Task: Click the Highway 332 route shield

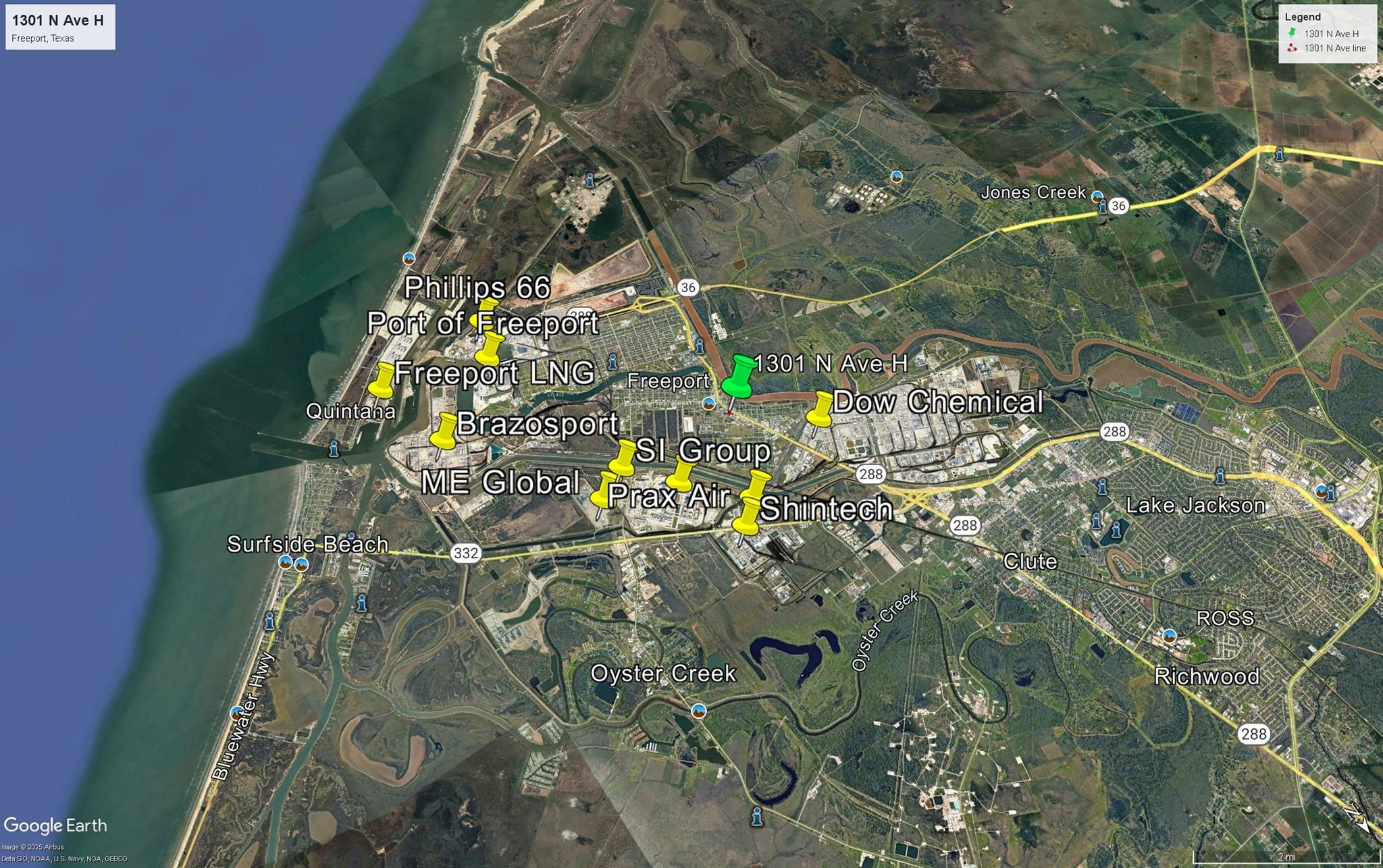Action: pyautogui.click(x=465, y=553)
